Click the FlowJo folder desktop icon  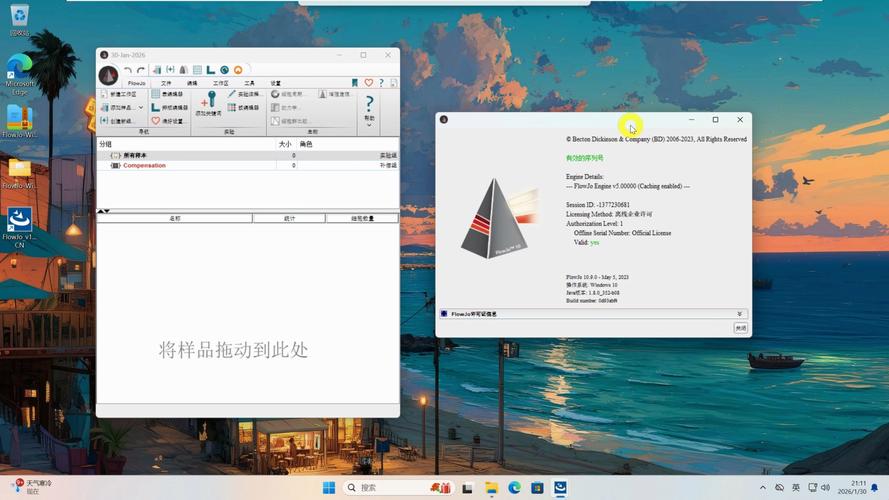[19, 173]
